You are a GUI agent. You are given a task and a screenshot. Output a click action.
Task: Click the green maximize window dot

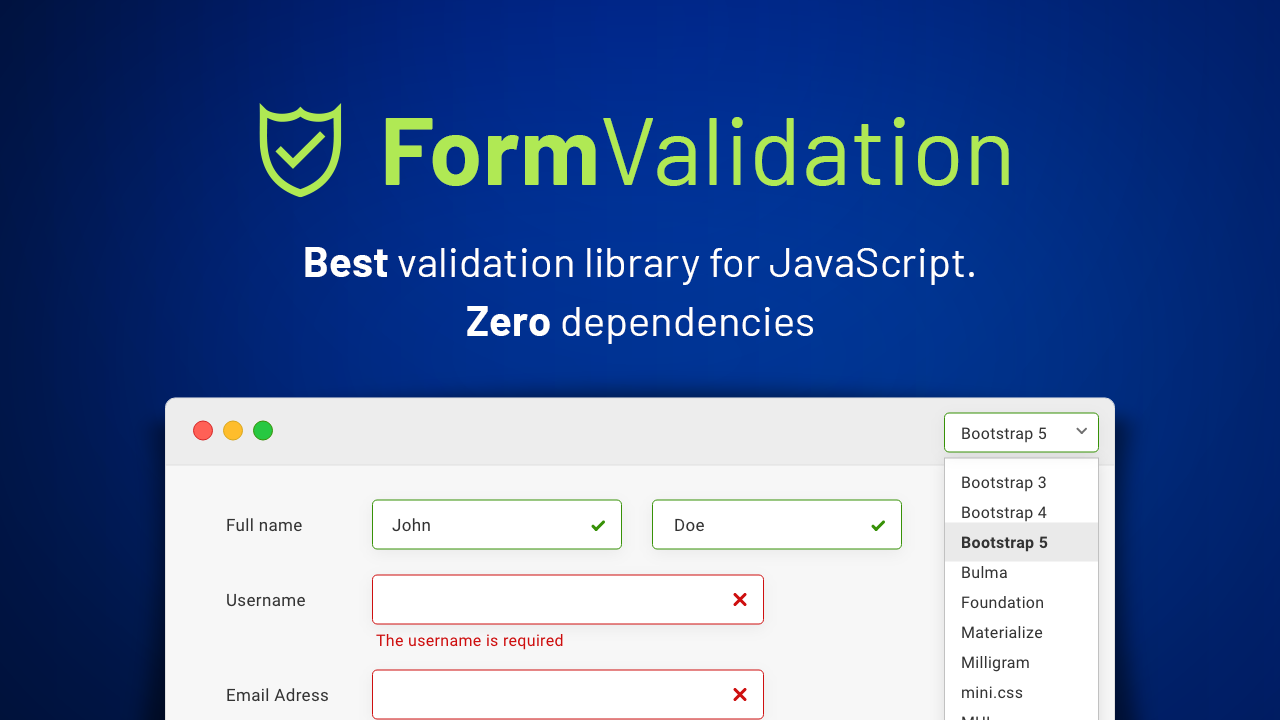(x=263, y=431)
